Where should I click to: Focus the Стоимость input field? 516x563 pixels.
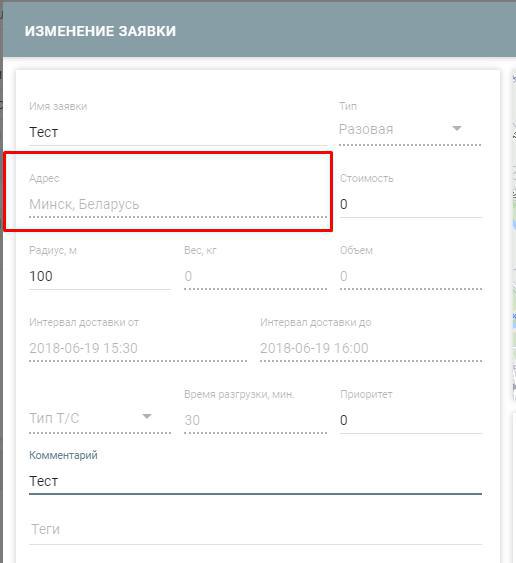[x=410, y=204]
